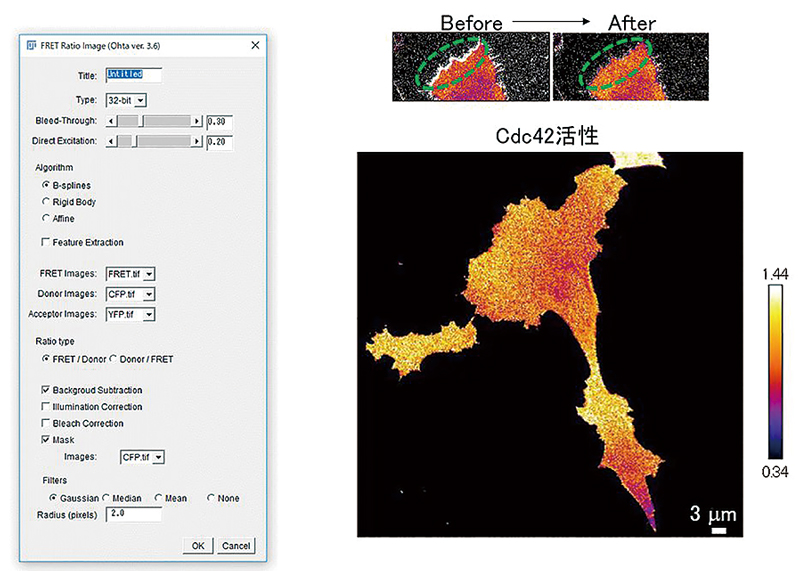
Task: Open the FRET Images dropdown
Action: point(130,274)
